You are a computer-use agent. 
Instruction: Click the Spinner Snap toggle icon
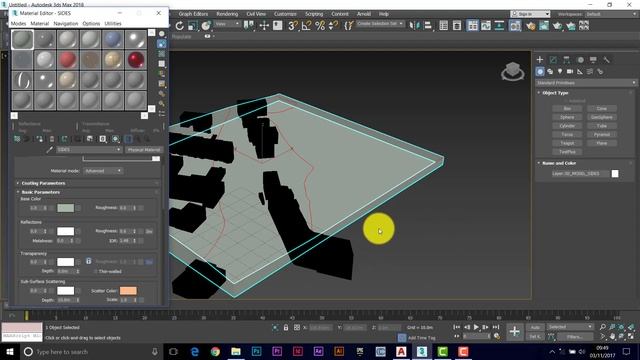pos(333,26)
